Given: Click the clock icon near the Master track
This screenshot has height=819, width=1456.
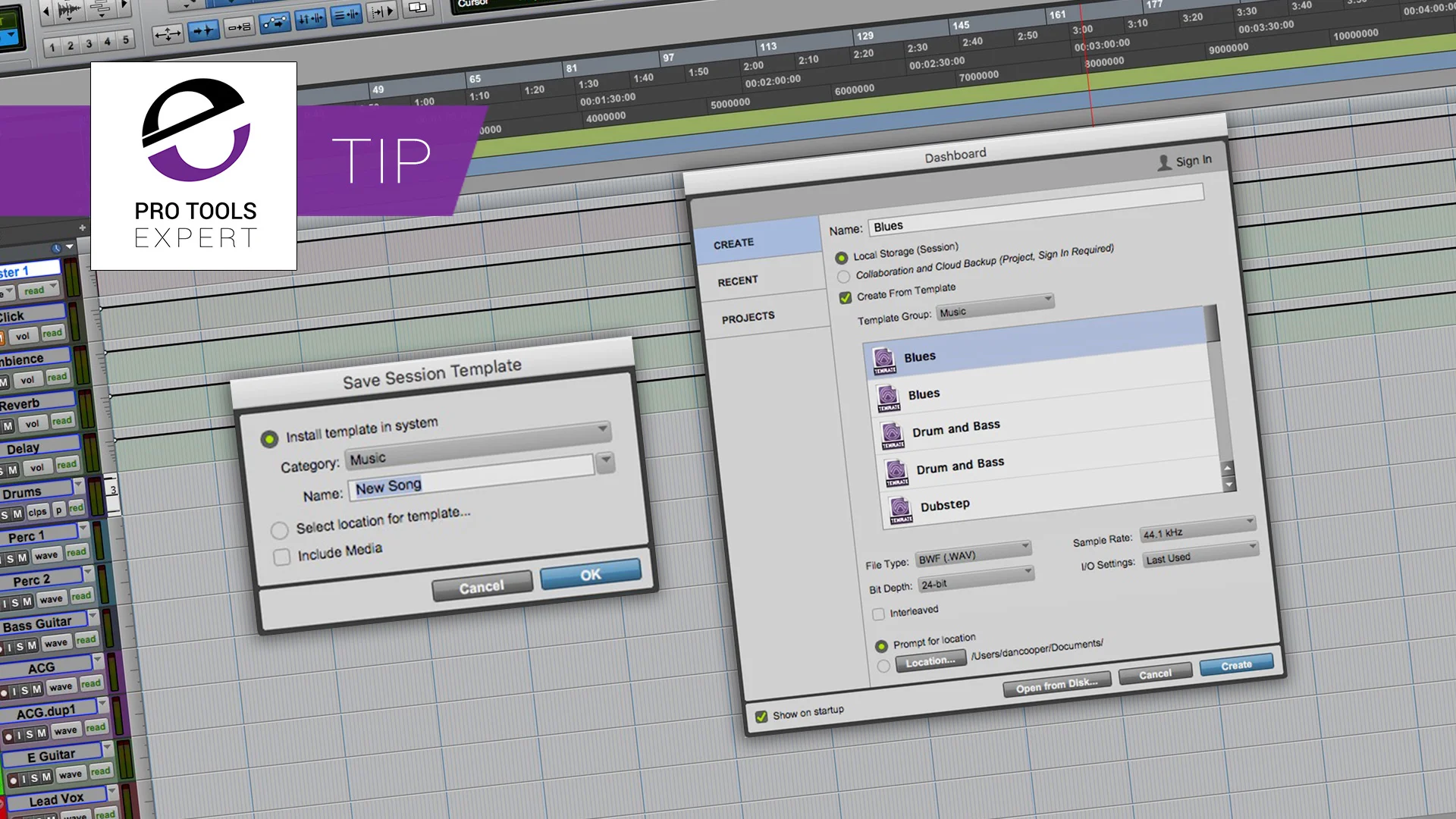Looking at the screenshot, I should tap(55, 248).
